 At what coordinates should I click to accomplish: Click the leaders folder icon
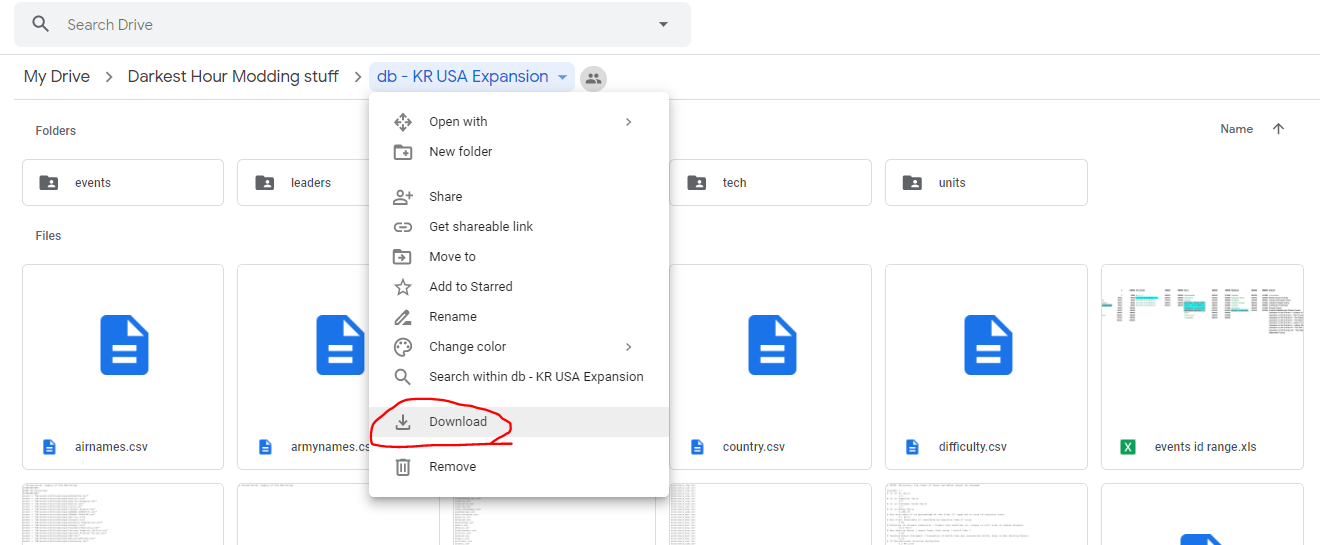coord(264,183)
